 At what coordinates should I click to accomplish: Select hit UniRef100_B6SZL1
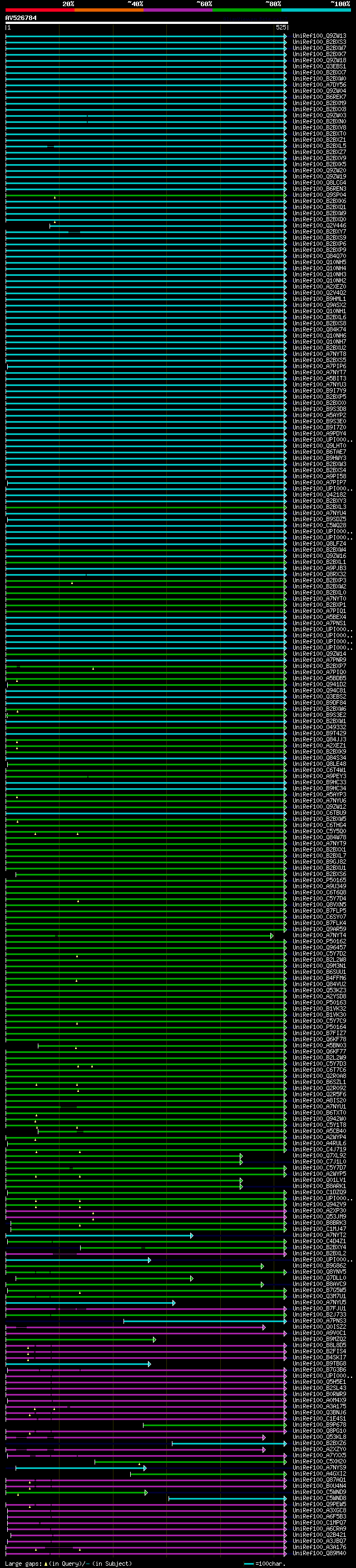(x=319, y=1082)
